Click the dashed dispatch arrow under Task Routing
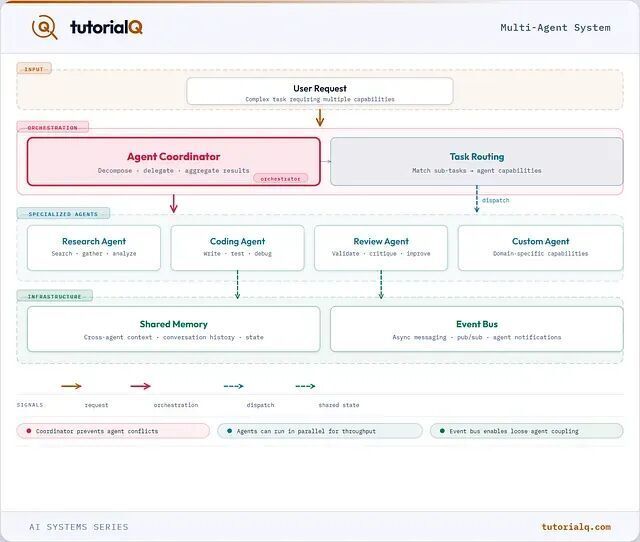The width and height of the screenshot is (640, 542). [x=477, y=199]
